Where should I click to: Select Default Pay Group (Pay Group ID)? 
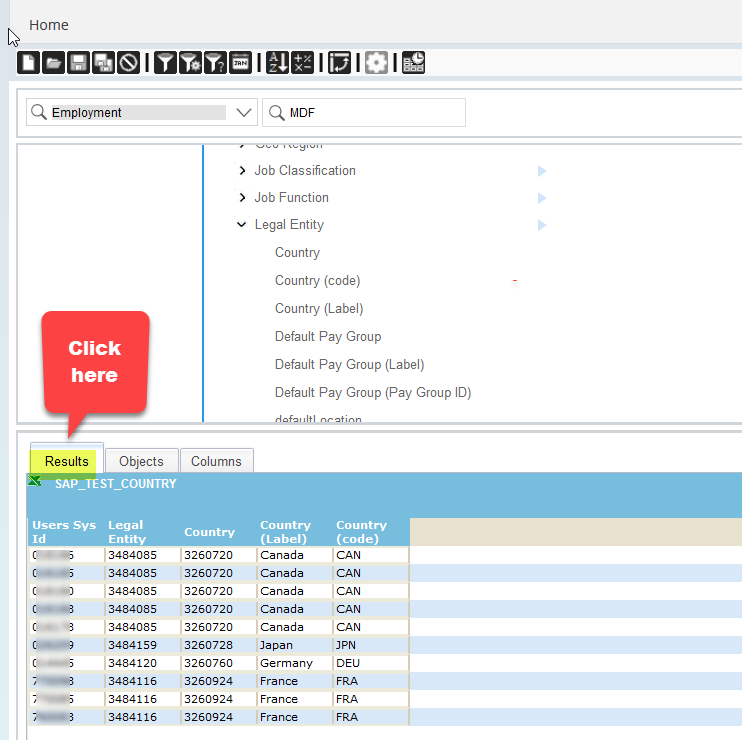(373, 392)
